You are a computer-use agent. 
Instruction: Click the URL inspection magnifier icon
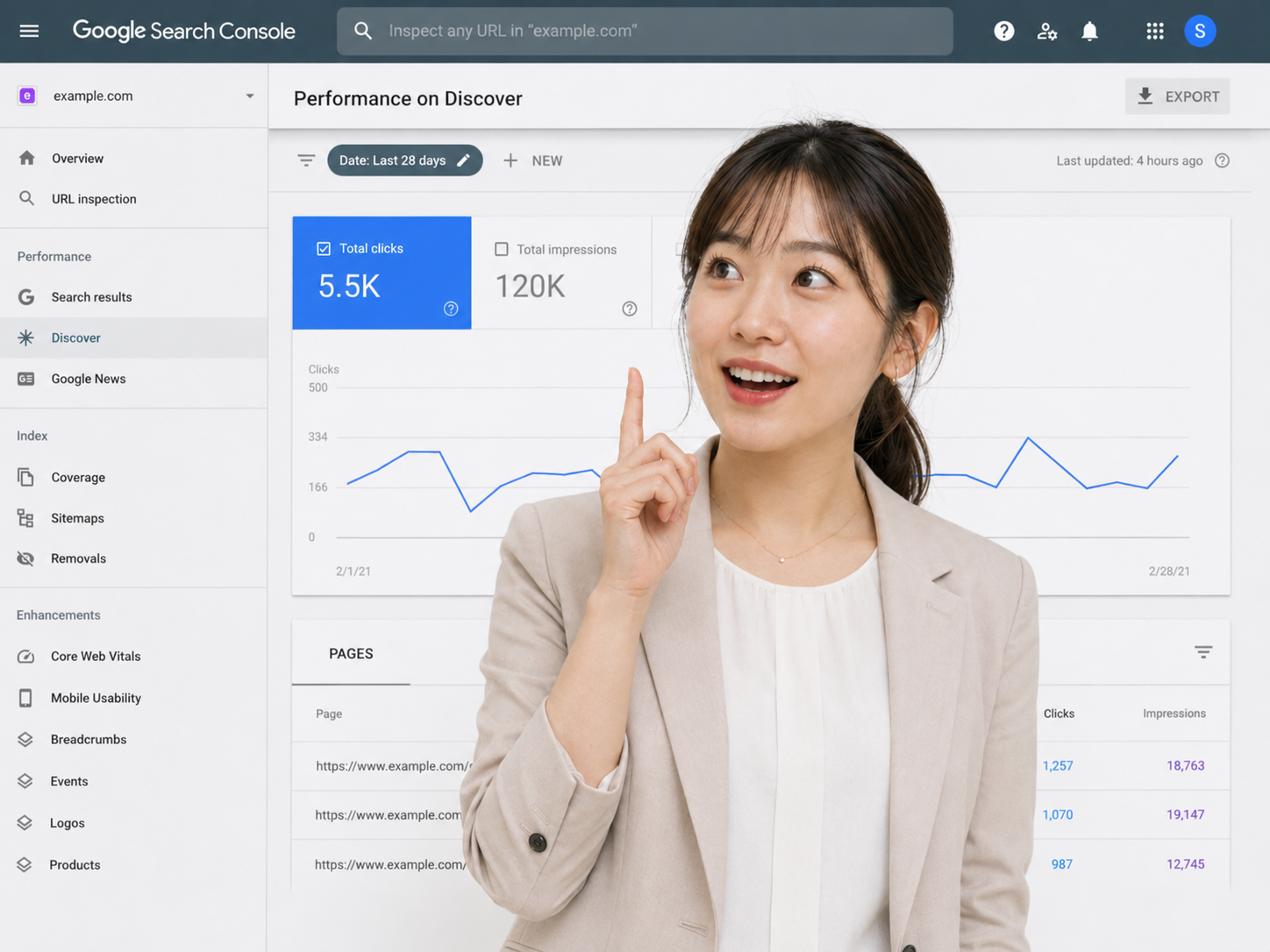pyautogui.click(x=27, y=198)
